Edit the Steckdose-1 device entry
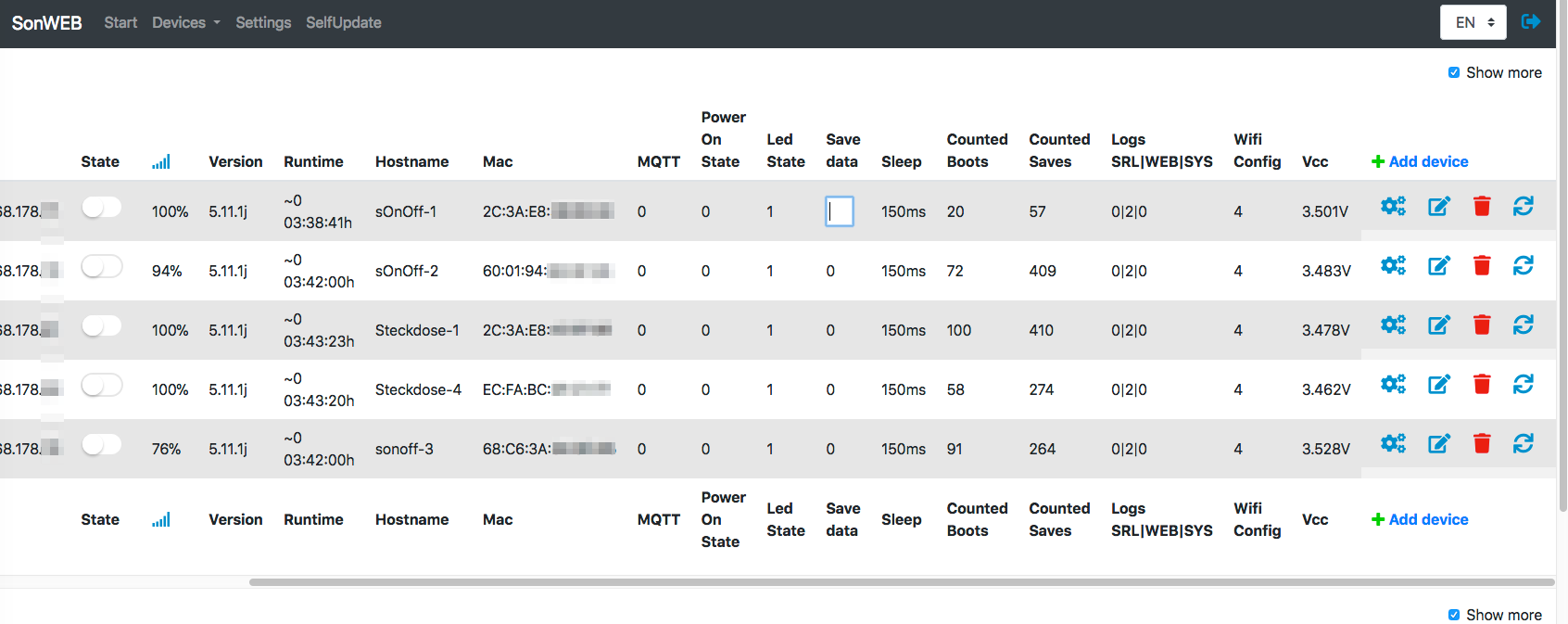The height and width of the screenshot is (624, 1568). pyautogui.click(x=1438, y=325)
